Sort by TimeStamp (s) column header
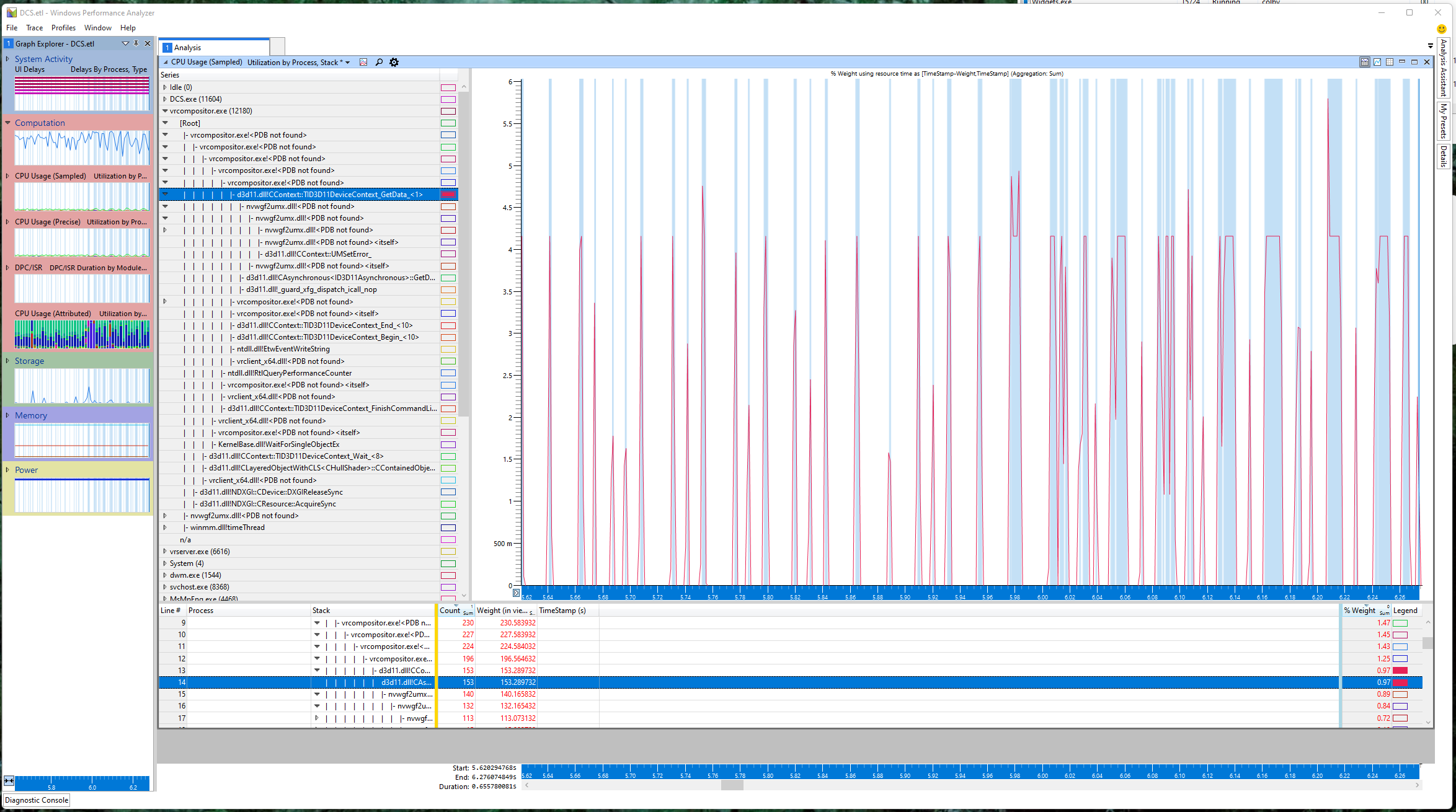 pyautogui.click(x=567, y=611)
